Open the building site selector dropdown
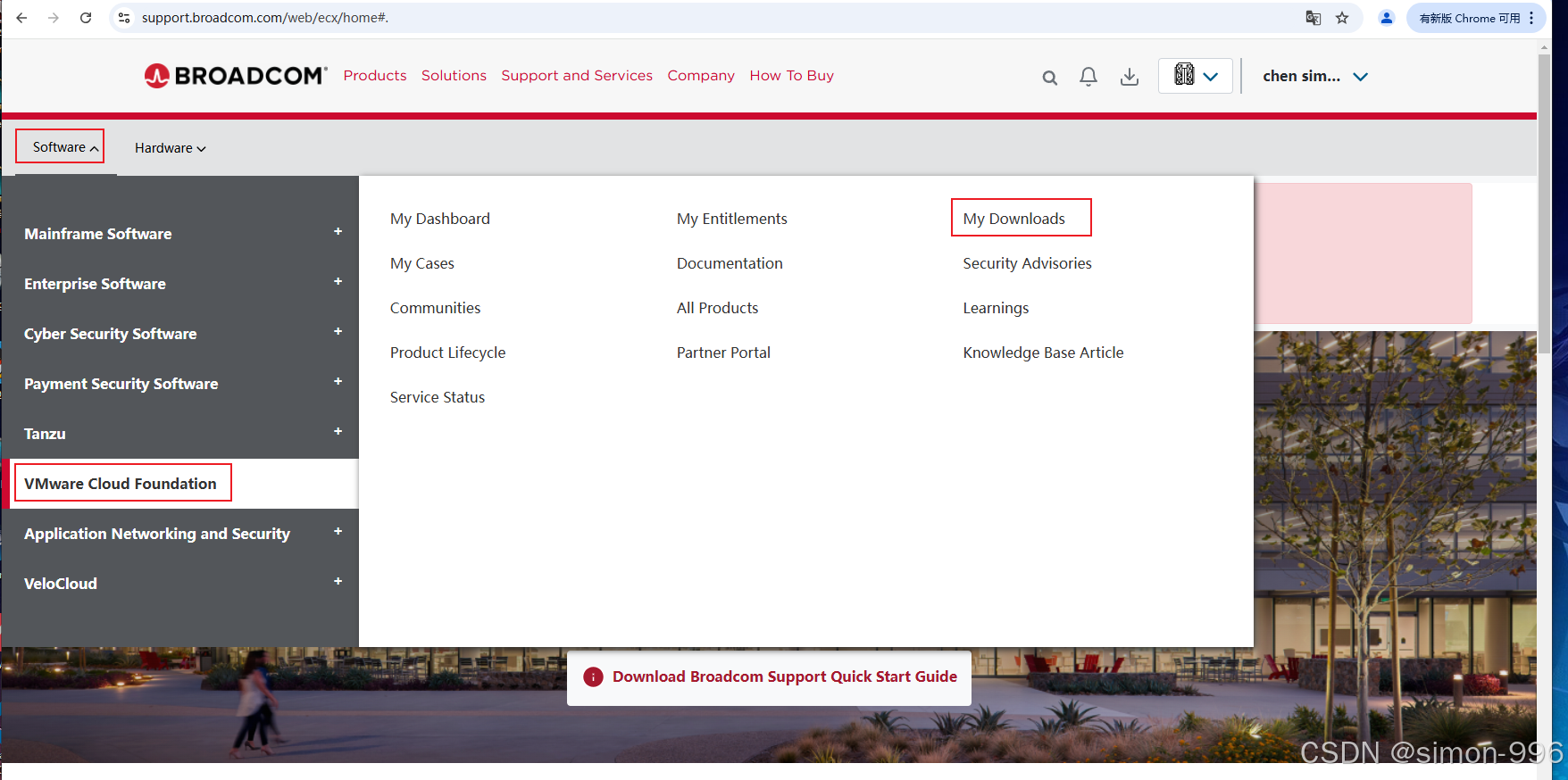This screenshot has width=1568, height=780. pyautogui.click(x=1196, y=76)
